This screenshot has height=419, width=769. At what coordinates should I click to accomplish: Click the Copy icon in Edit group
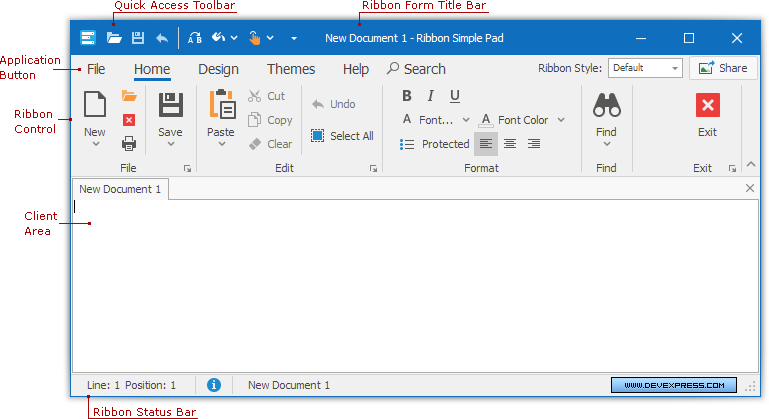pyautogui.click(x=254, y=120)
